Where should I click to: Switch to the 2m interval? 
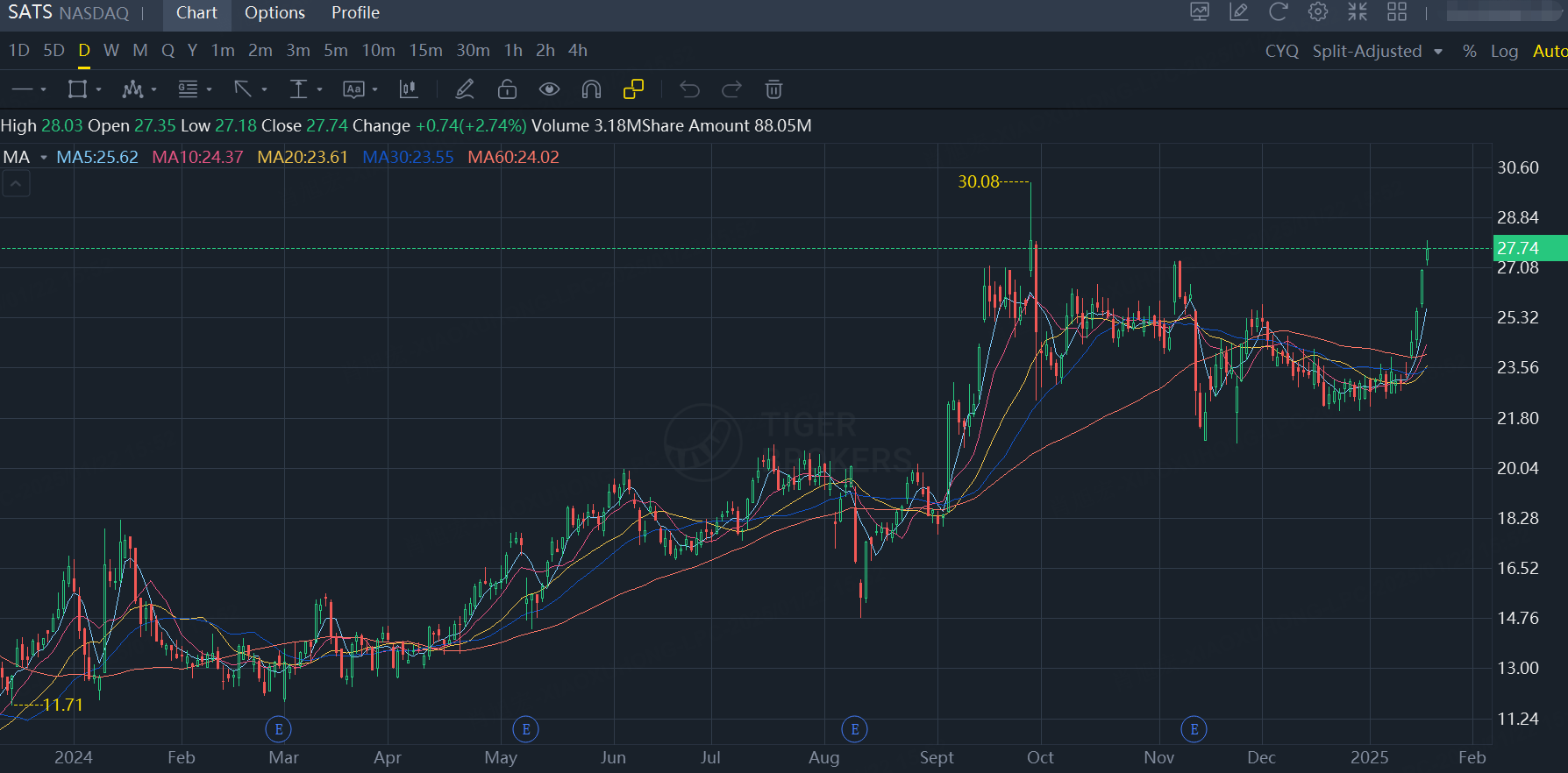(x=260, y=51)
